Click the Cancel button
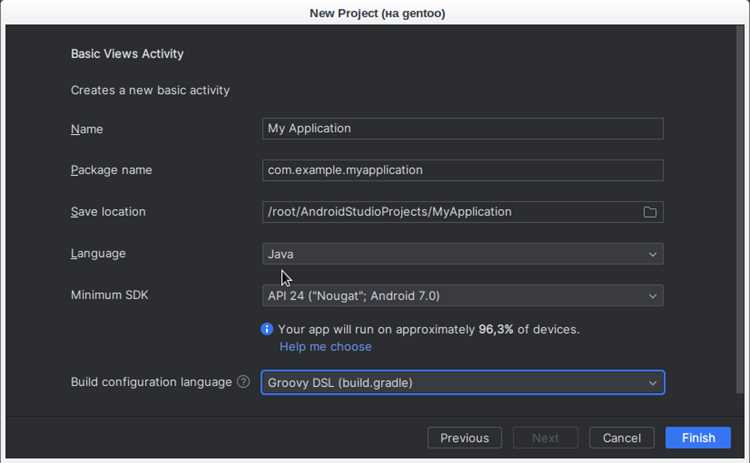The image size is (750, 463). point(621,438)
